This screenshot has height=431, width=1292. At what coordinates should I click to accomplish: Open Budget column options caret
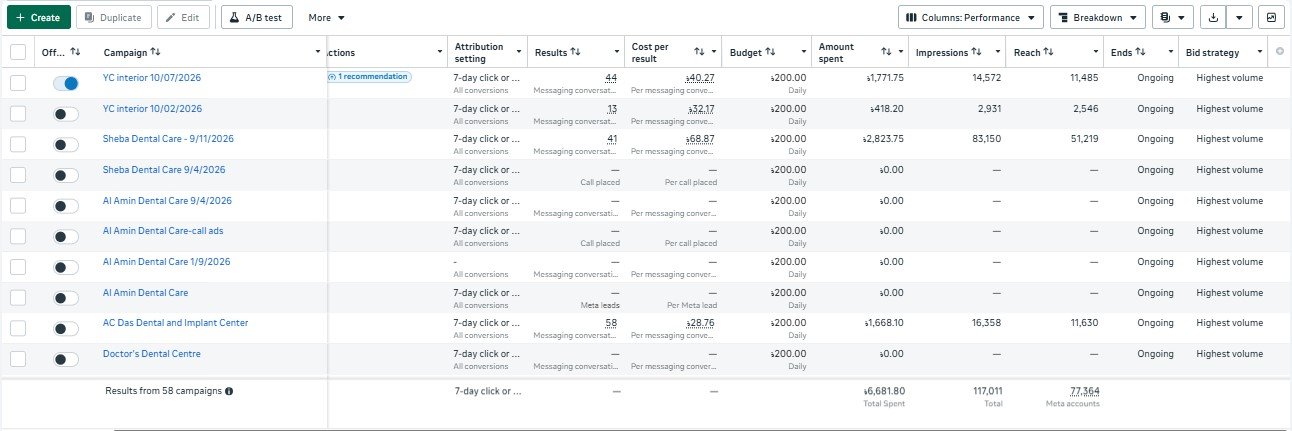tap(803, 52)
